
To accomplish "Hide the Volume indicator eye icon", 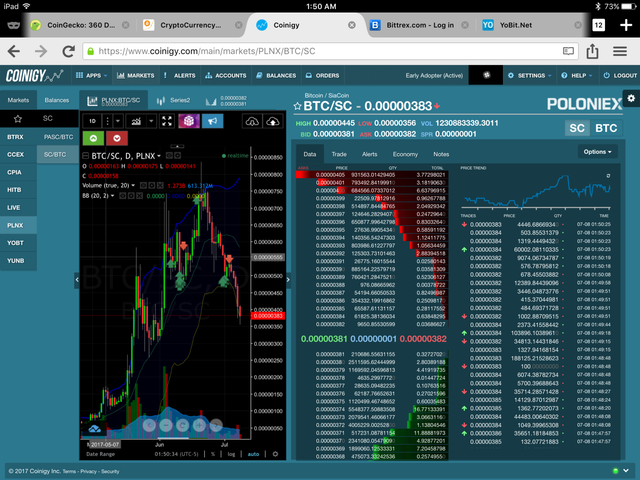I will pyautogui.click(x=143, y=186).
